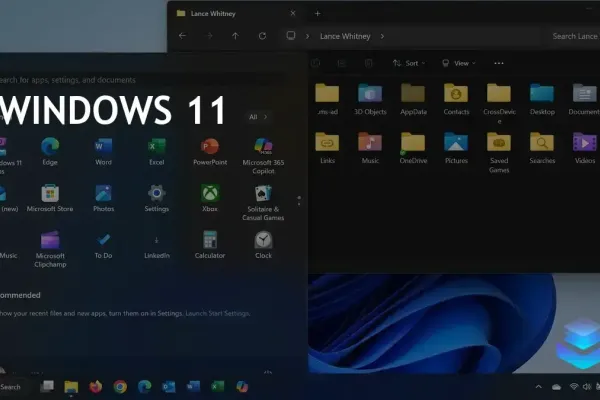Open the OneDrive folder
600x400 pixels.
click(x=413, y=149)
